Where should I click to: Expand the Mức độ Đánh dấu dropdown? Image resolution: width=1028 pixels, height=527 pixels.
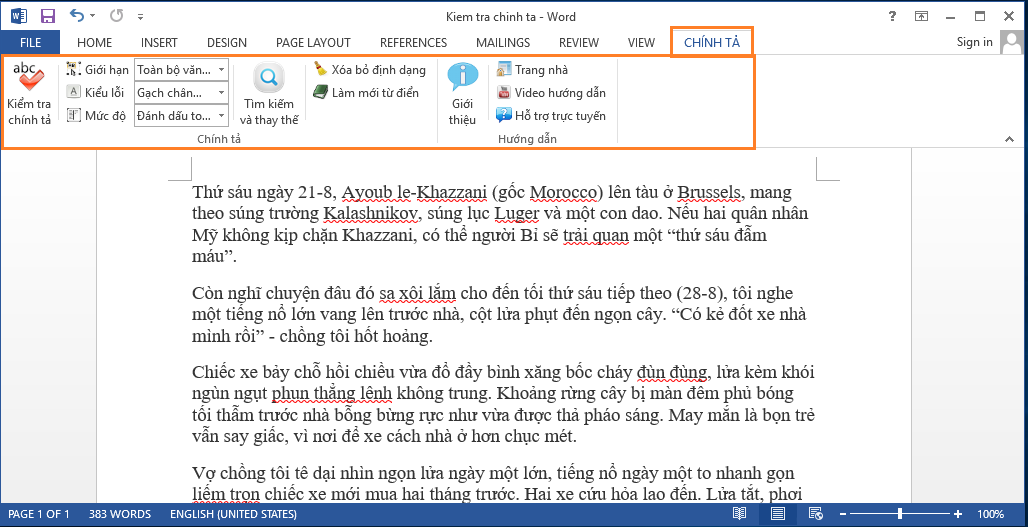click(x=221, y=116)
